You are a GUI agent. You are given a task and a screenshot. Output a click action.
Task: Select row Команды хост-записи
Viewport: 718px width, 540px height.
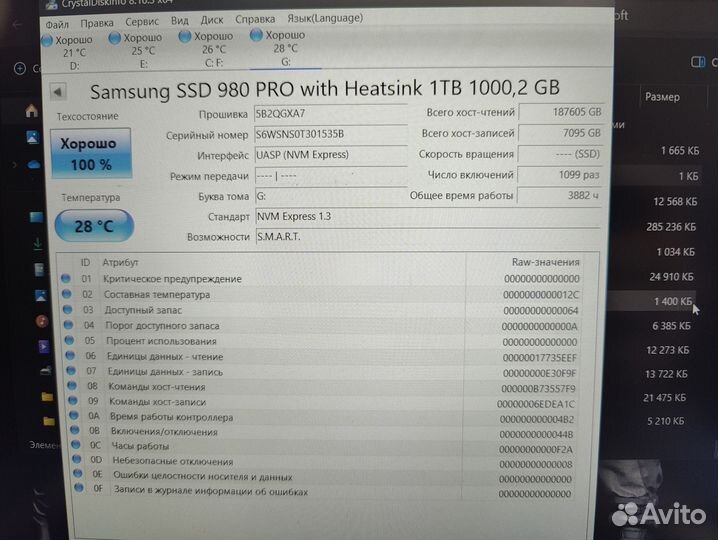pyautogui.click(x=321, y=403)
